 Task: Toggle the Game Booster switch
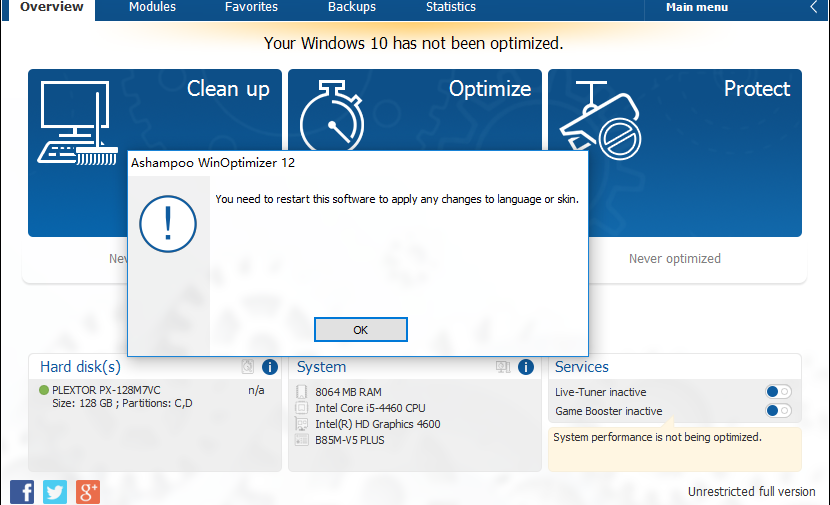click(778, 410)
